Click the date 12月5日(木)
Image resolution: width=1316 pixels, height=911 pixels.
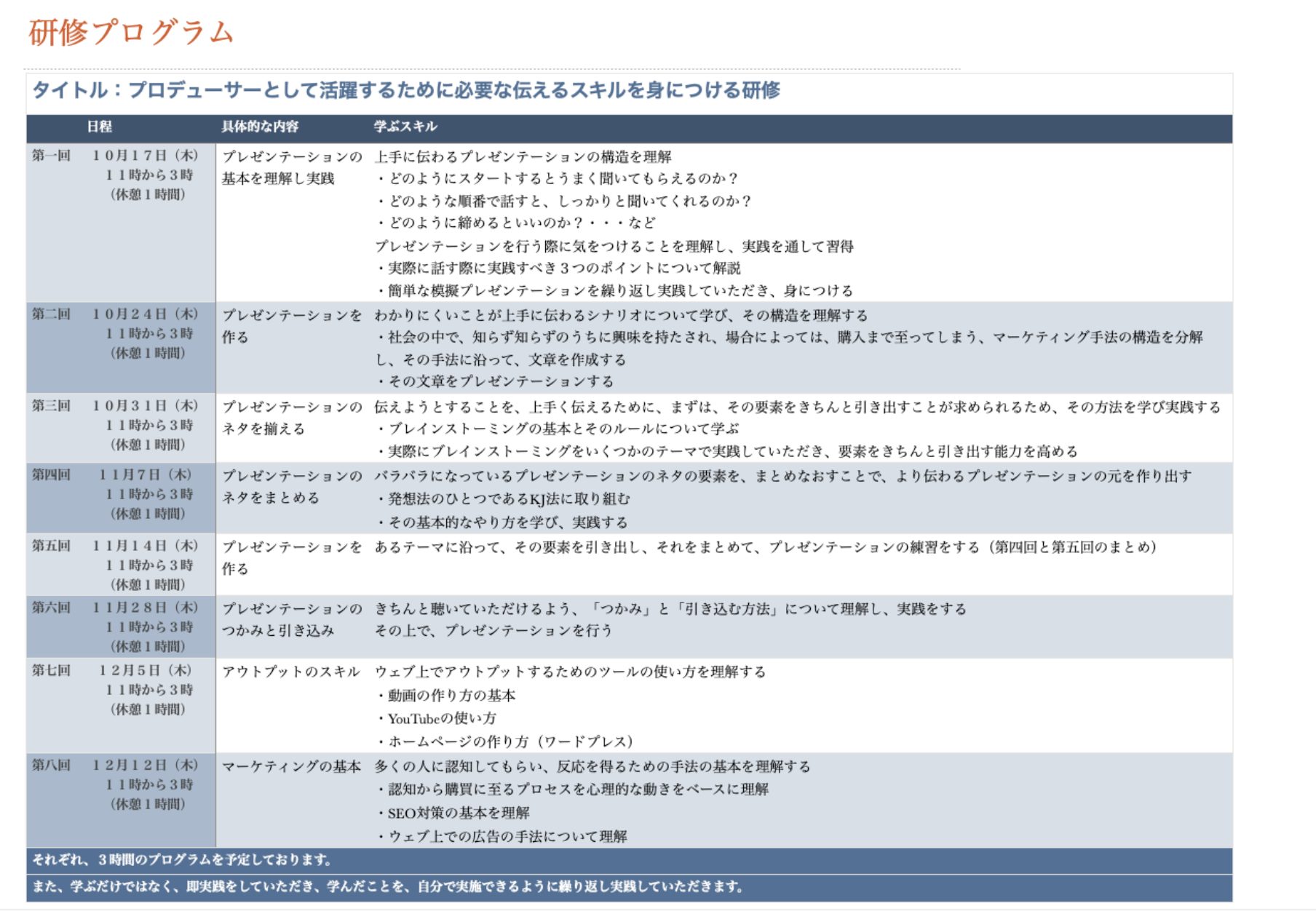tap(146, 670)
